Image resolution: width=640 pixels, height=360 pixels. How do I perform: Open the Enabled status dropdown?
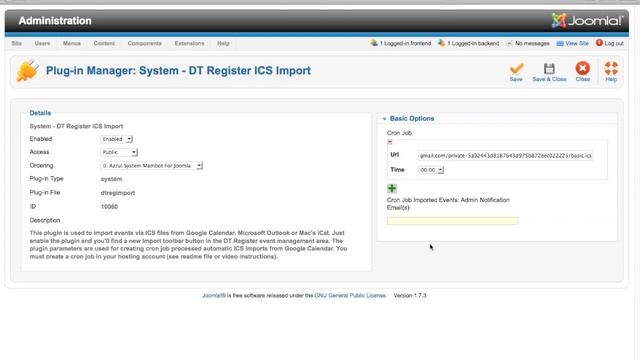(117, 139)
